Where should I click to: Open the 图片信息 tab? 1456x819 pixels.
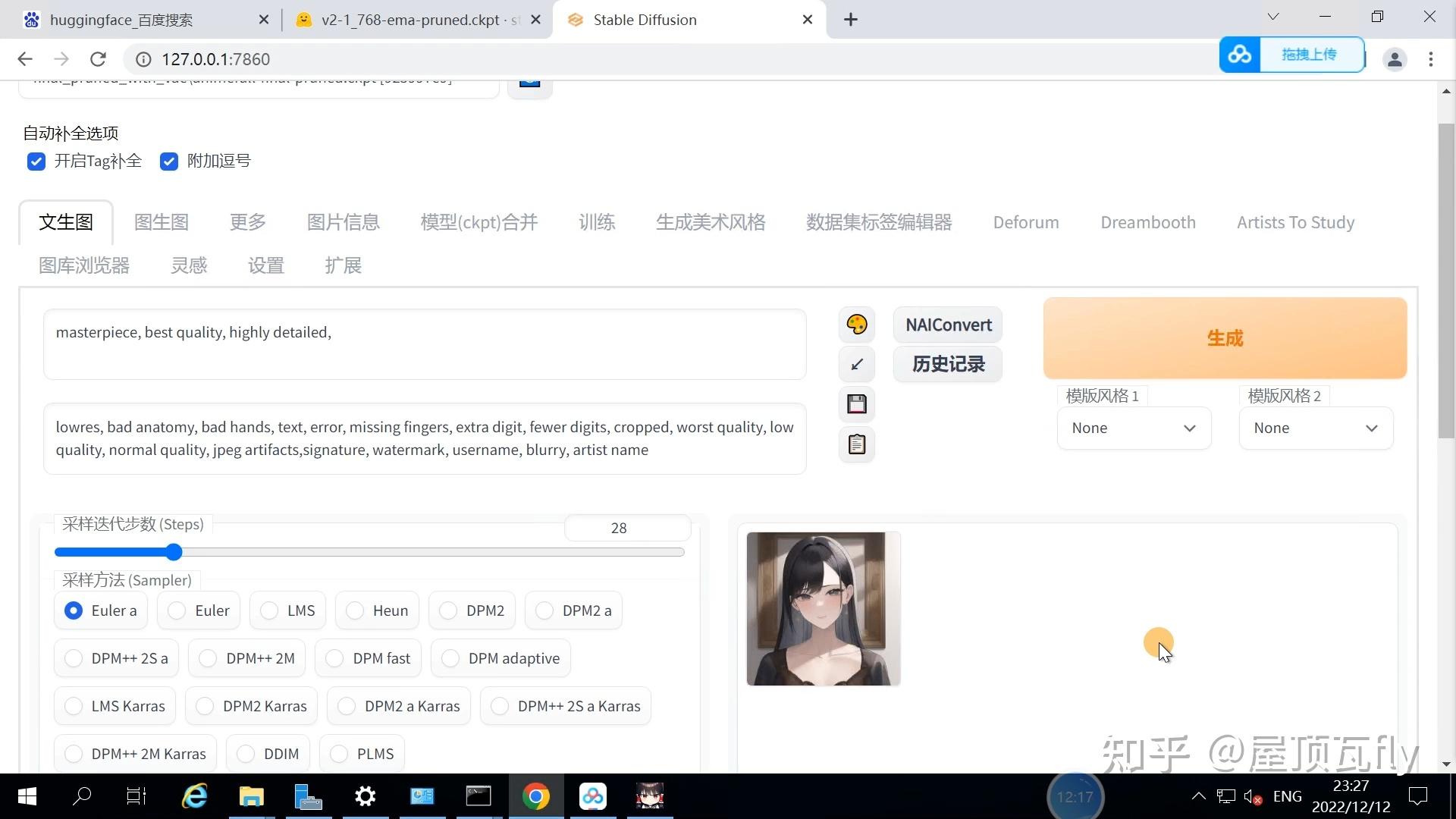click(344, 222)
